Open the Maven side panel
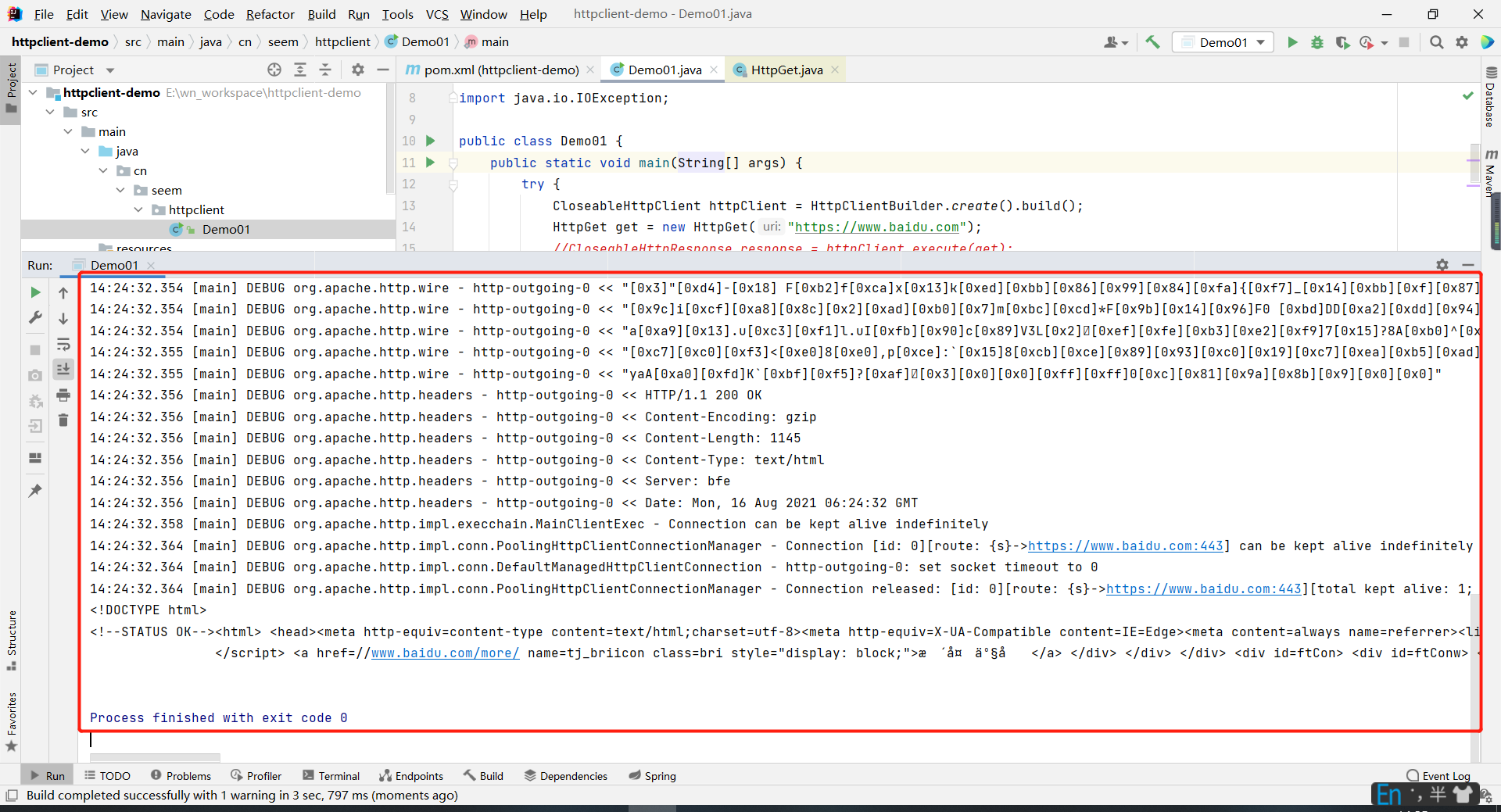Image resolution: width=1501 pixels, height=812 pixels. [1491, 173]
